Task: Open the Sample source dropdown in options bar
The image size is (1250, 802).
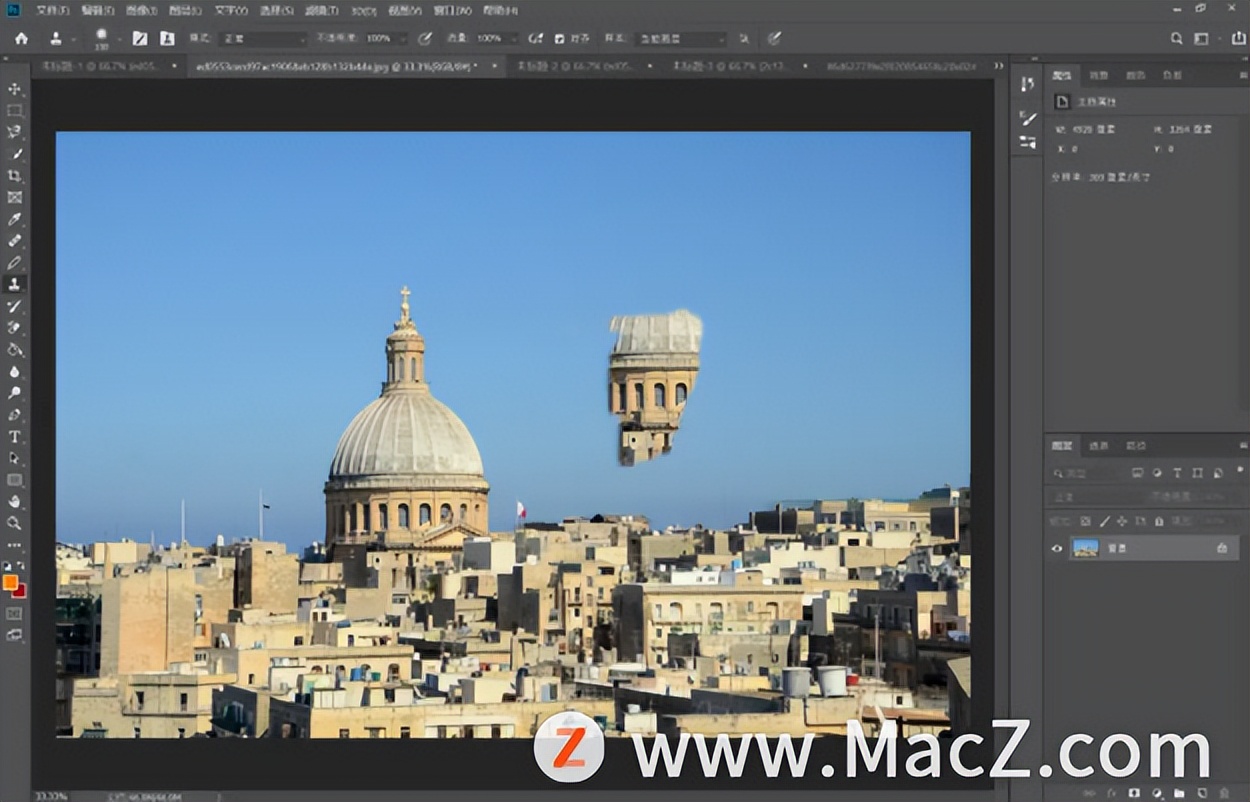Action: pos(680,38)
